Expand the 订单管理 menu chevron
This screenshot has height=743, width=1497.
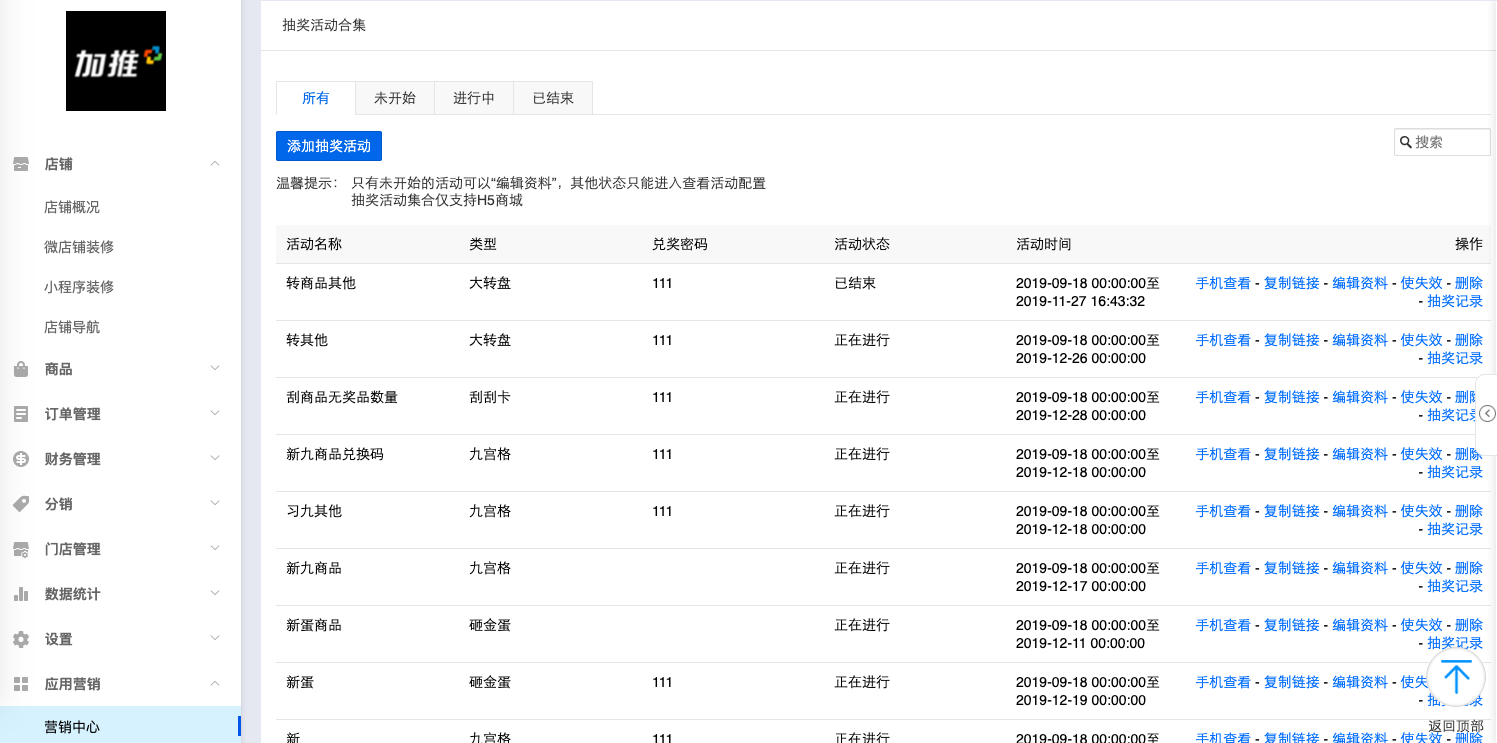click(x=215, y=414)
